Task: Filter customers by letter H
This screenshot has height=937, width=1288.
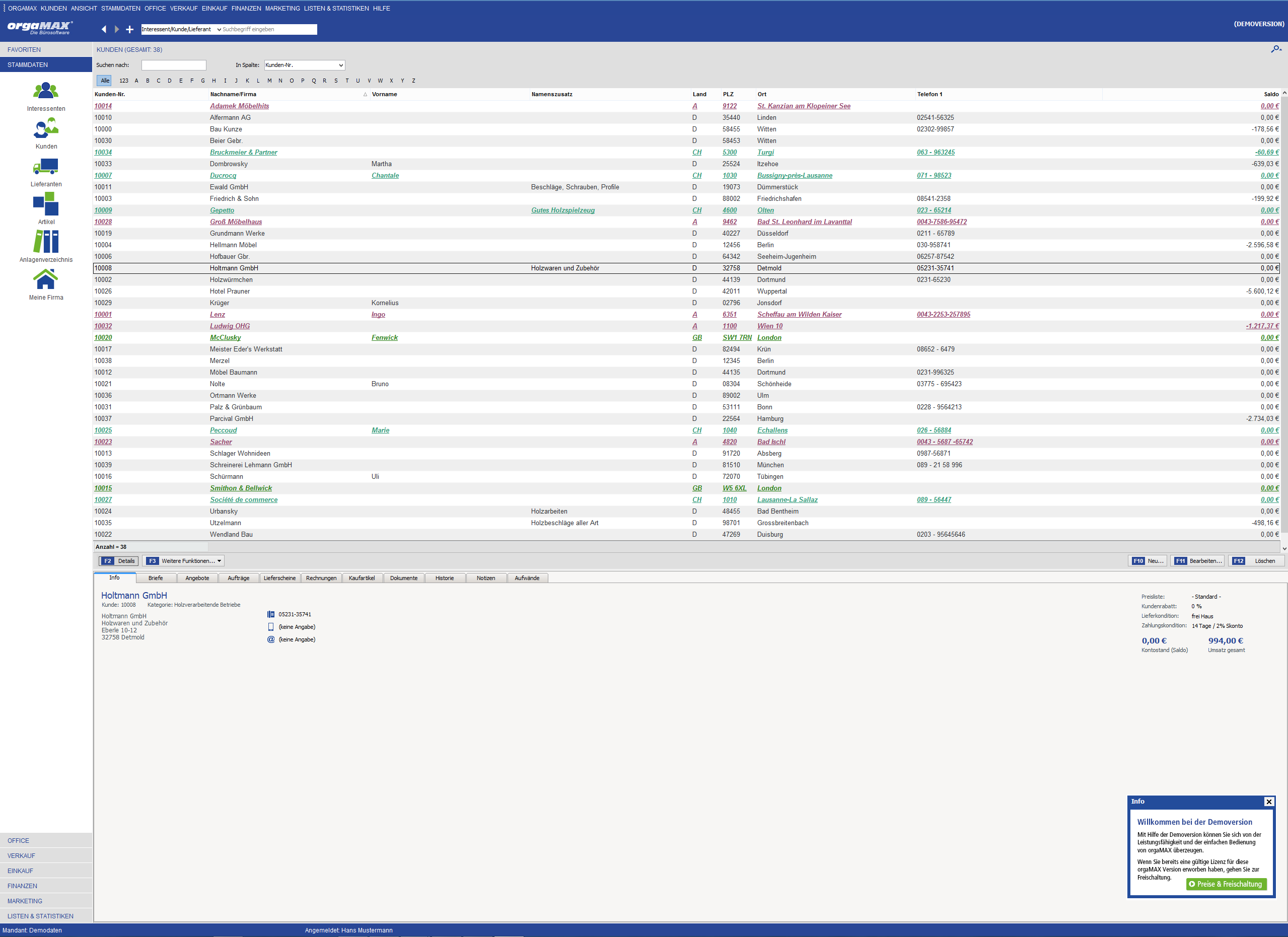Action: pyautogui.click(x=213, y=81)
